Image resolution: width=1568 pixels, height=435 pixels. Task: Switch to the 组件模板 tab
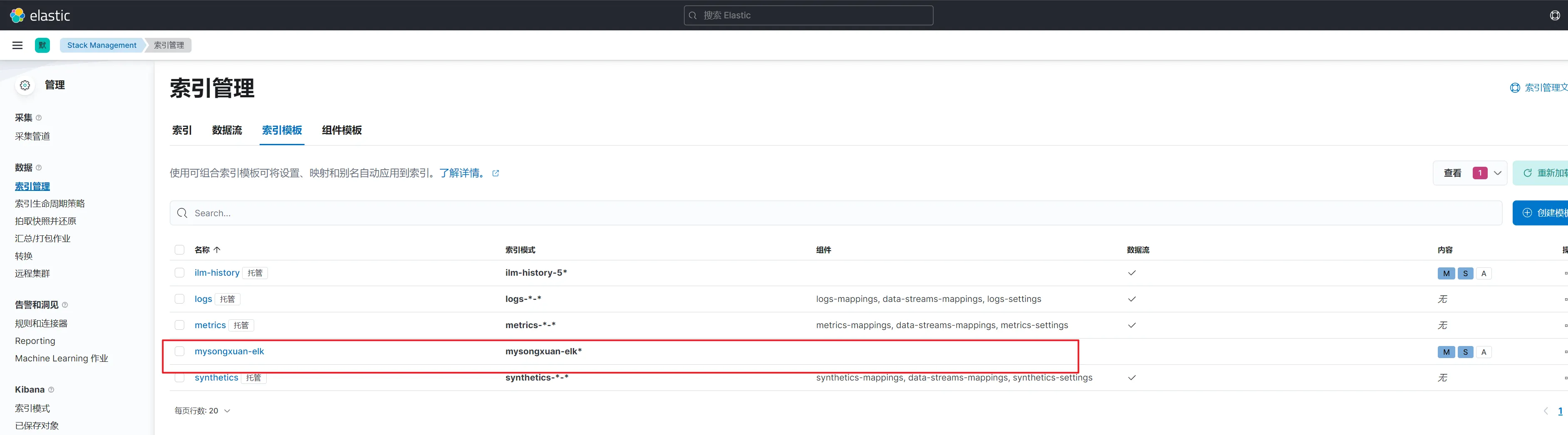point(342,130)
